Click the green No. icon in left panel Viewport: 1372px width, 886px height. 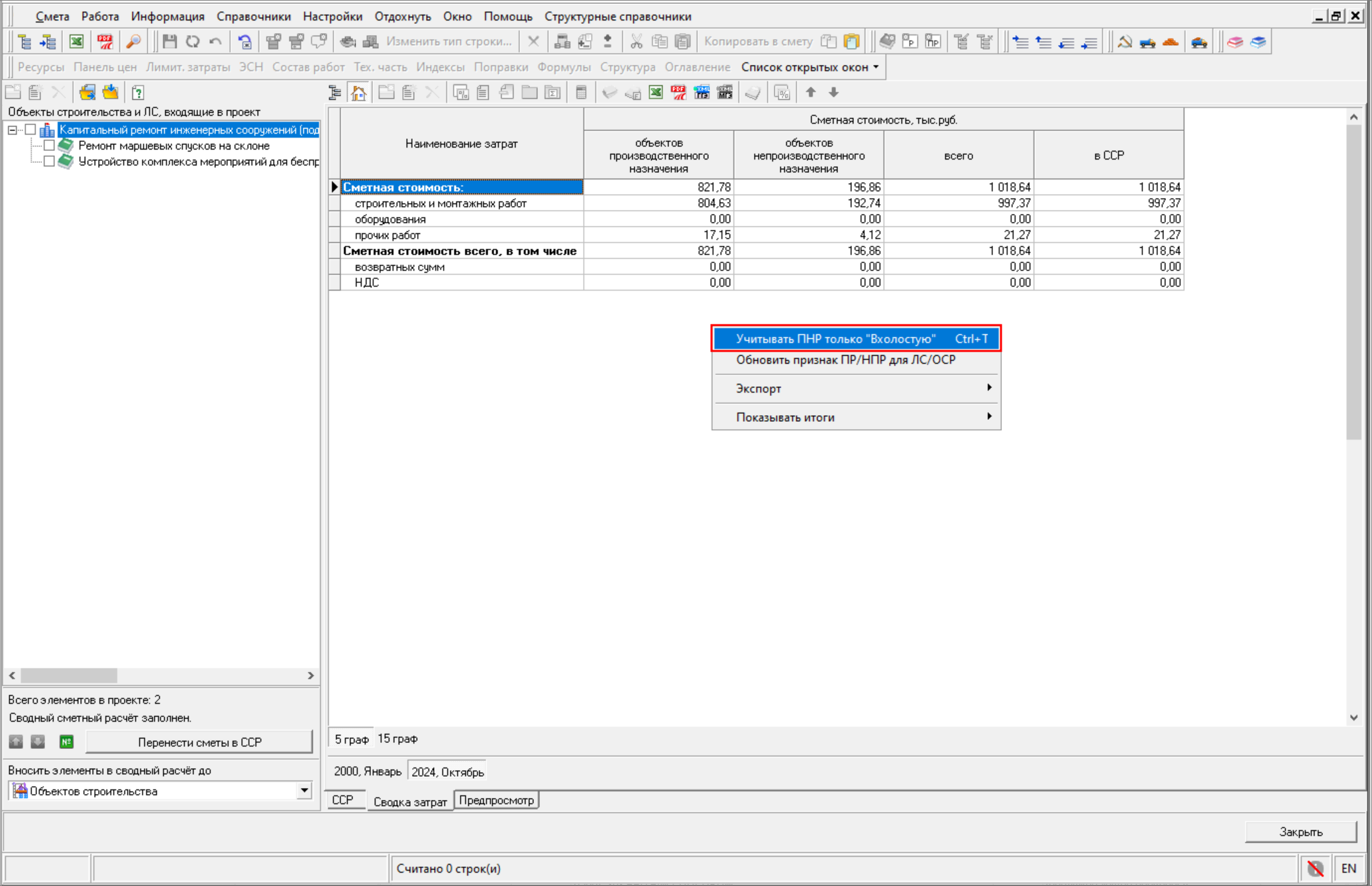66,742
